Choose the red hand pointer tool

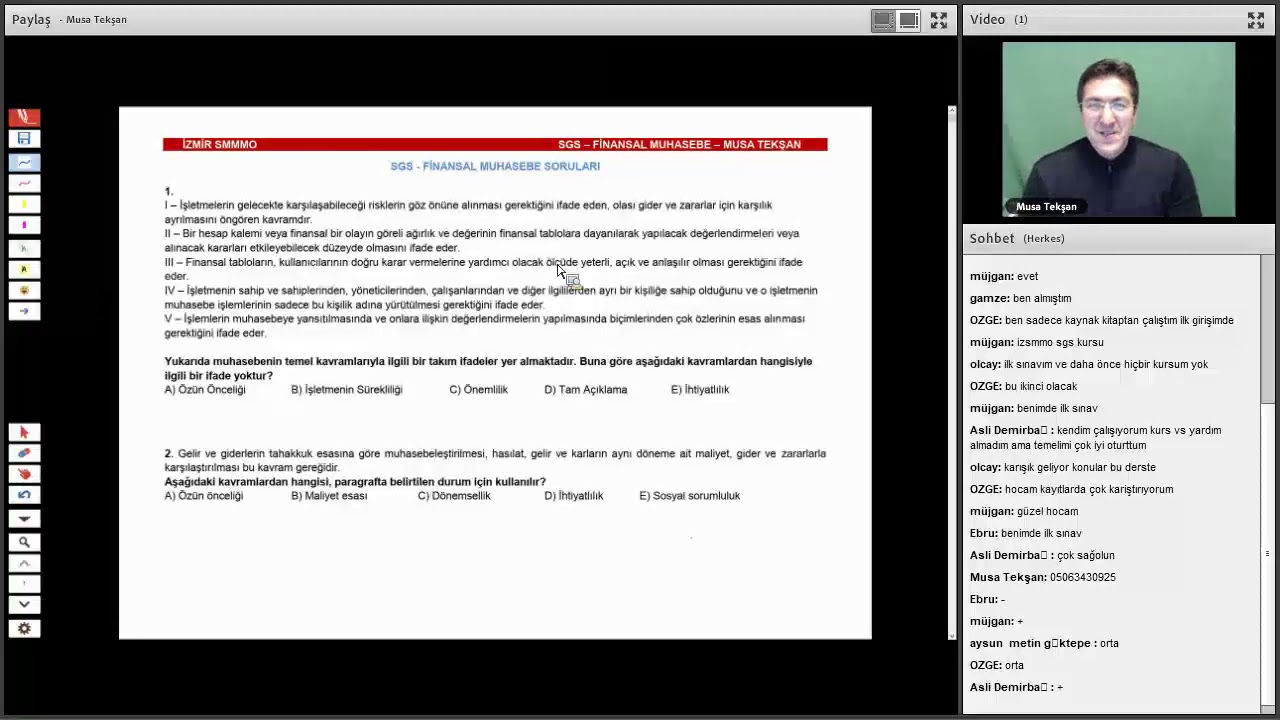tap(24, 474)
